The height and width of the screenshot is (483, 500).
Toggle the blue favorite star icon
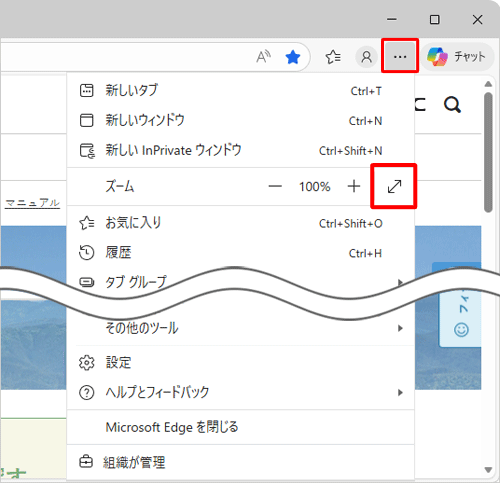(x=293, y=57)
